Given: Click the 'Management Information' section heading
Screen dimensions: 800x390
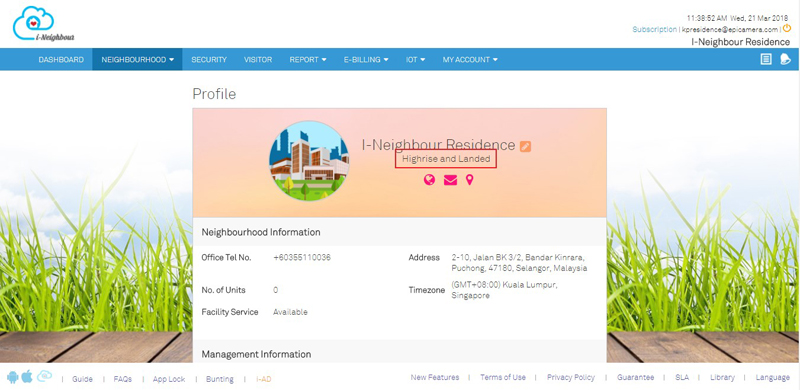Looking at the screenshot, I should pos(256,354).
